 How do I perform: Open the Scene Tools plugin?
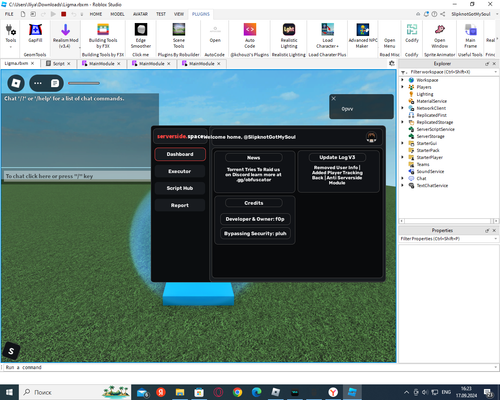pos(179,36)
